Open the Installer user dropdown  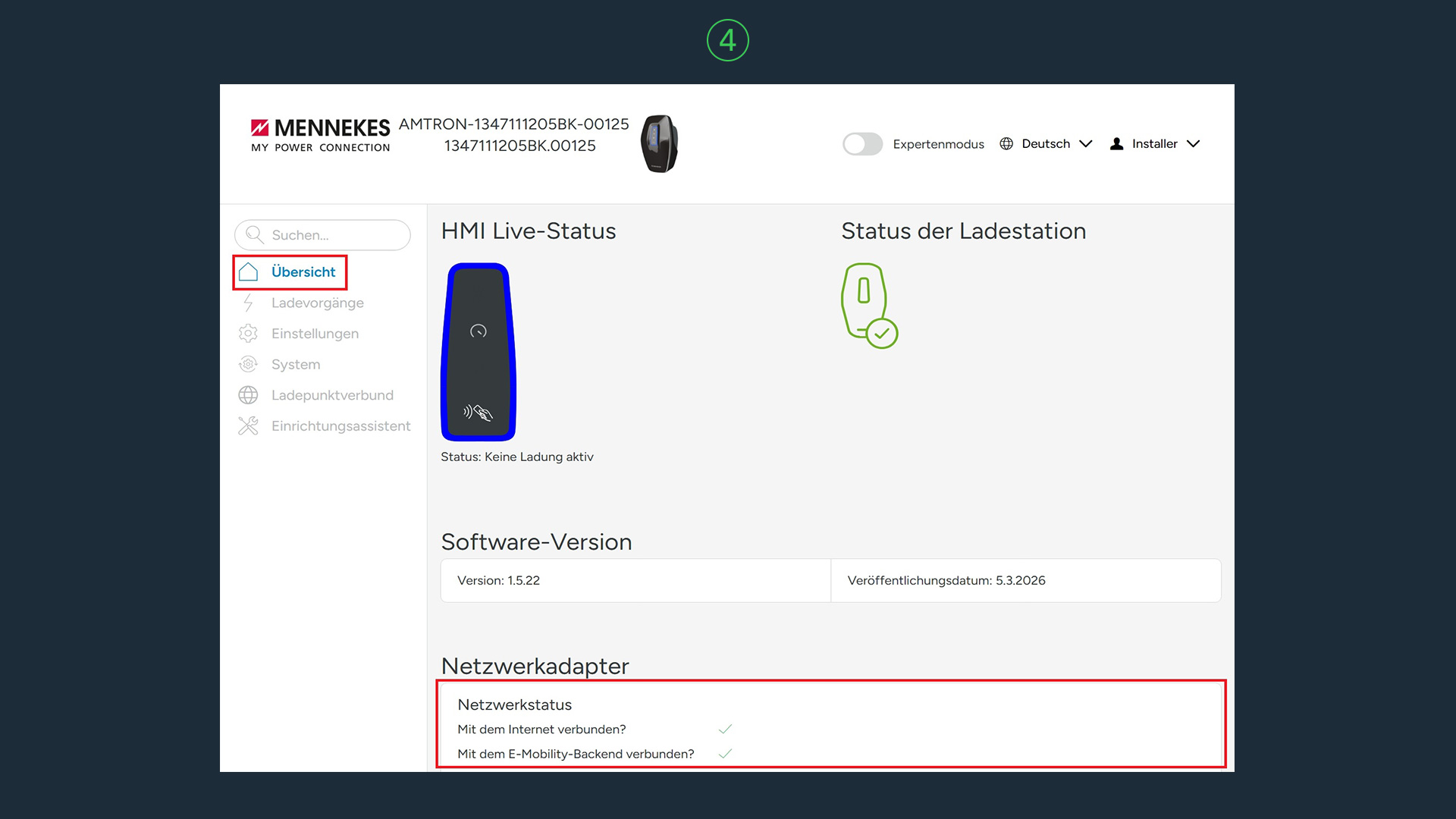(1155, 144)
